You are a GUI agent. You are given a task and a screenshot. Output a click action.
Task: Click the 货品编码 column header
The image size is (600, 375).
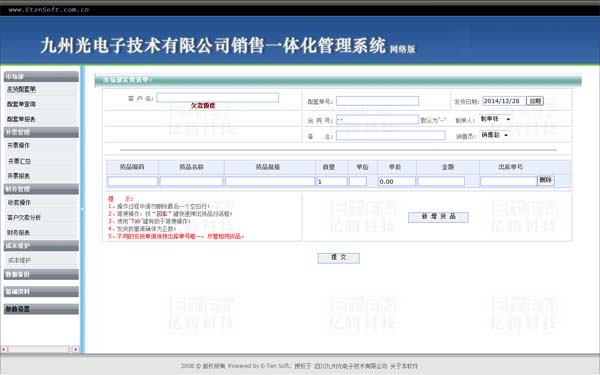click(132, 167)
